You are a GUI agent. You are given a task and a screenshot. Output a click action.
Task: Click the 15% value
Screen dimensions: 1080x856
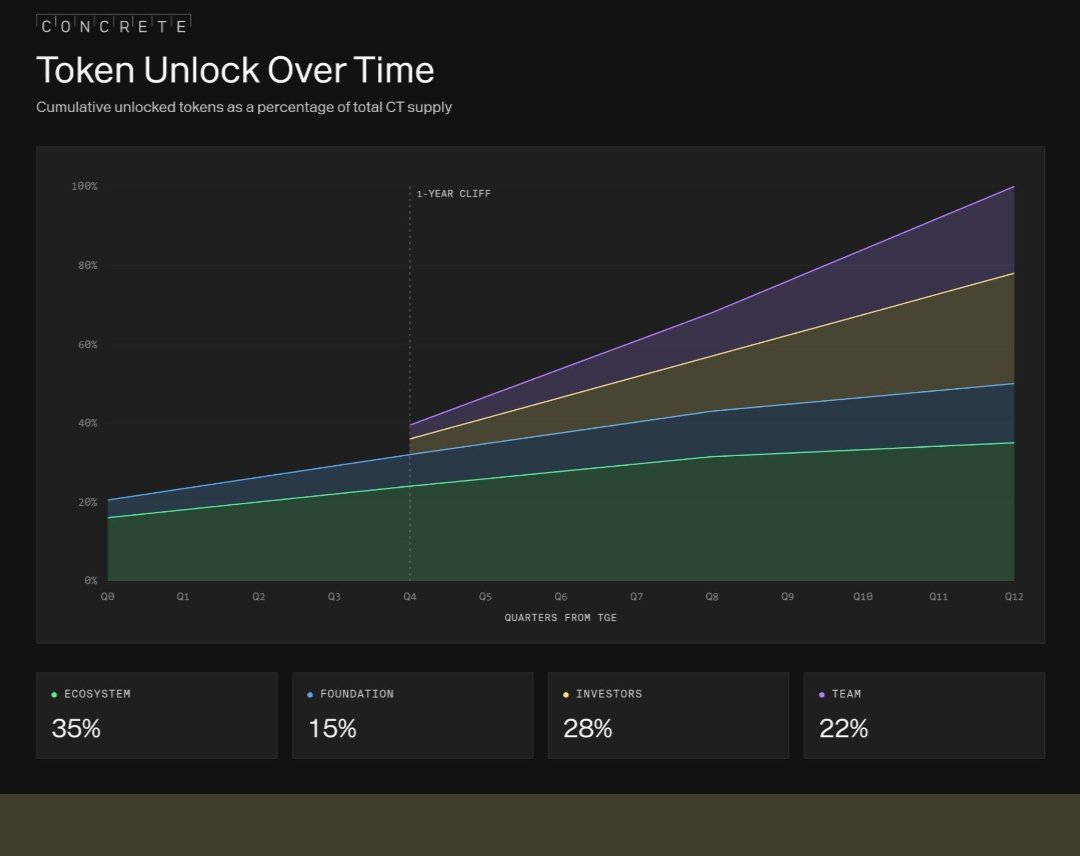click(x=332, y=729)
